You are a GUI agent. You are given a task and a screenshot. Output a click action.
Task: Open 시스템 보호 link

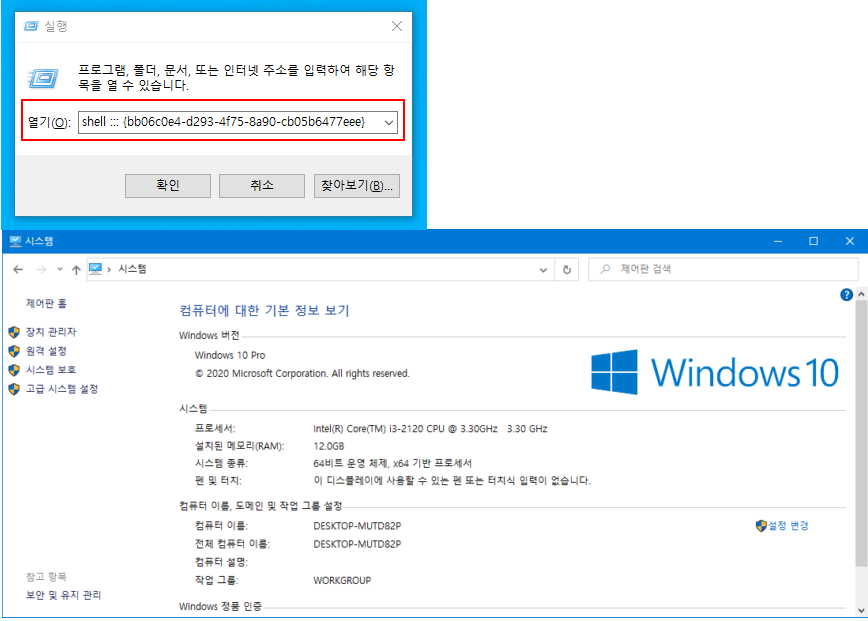pos(51,370)
